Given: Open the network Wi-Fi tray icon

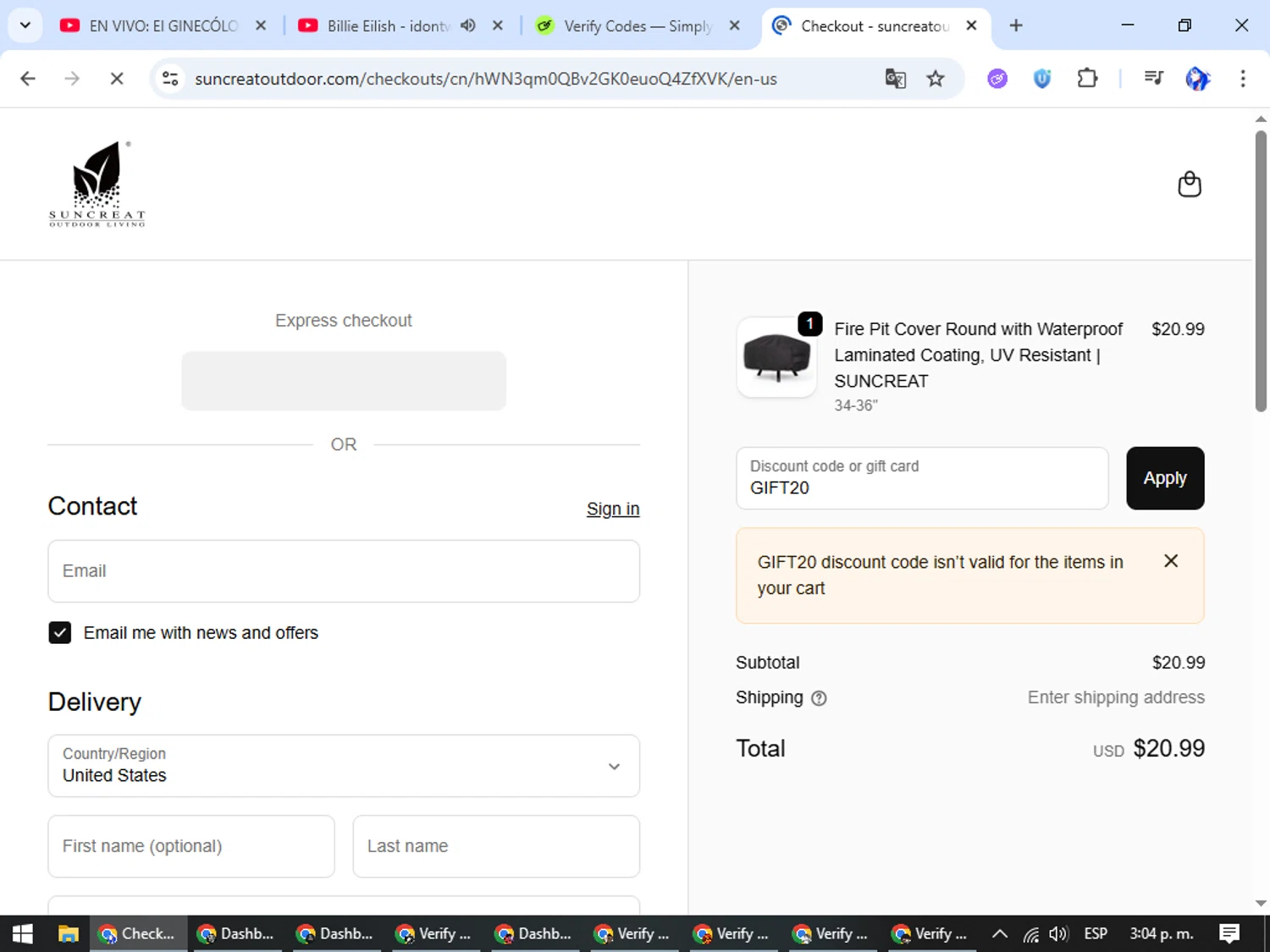Looking at the screenshot, I should click(x=1030, y=933).
